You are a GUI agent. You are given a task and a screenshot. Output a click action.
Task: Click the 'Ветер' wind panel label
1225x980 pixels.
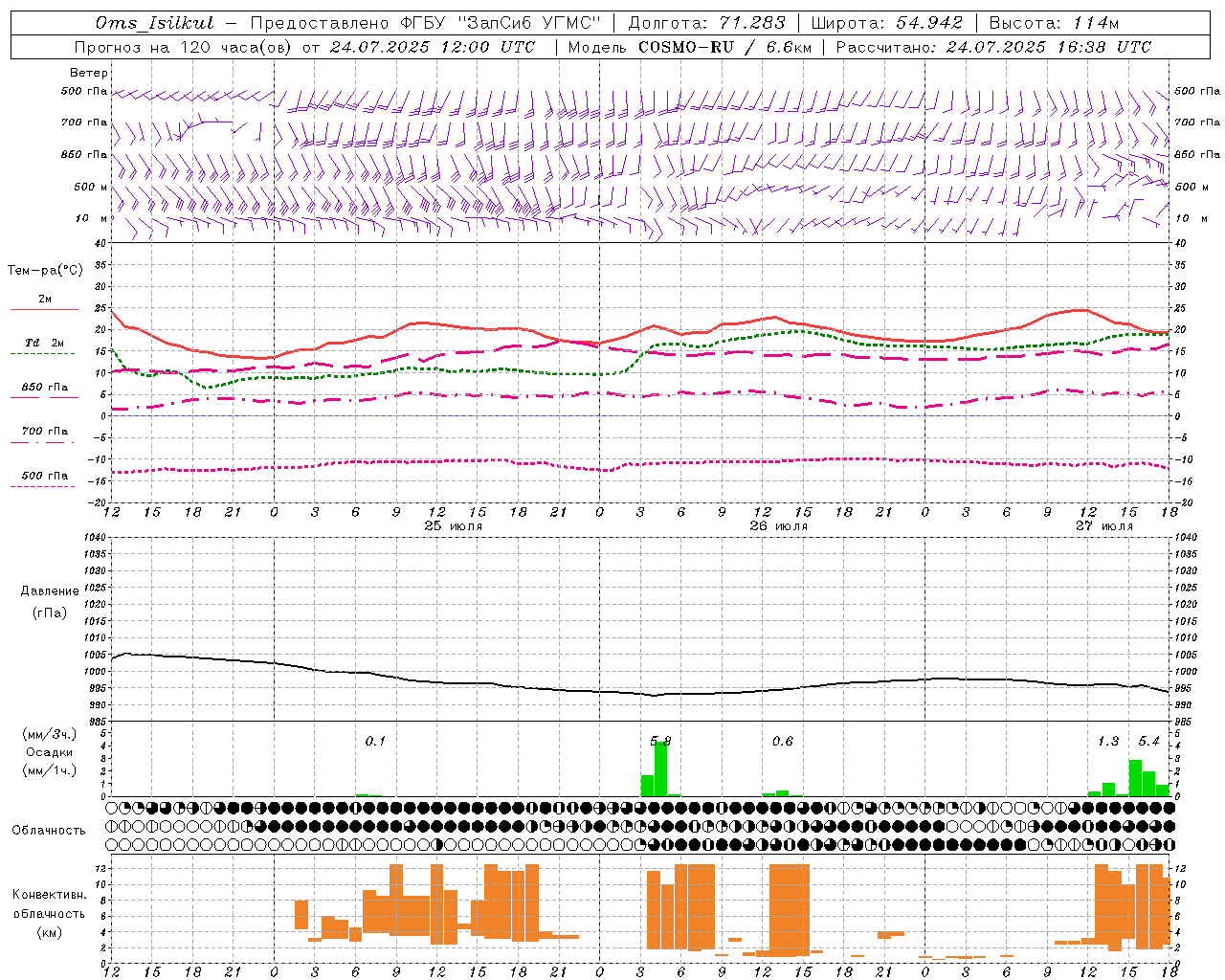pyautogui.click(x=89, y=73)
